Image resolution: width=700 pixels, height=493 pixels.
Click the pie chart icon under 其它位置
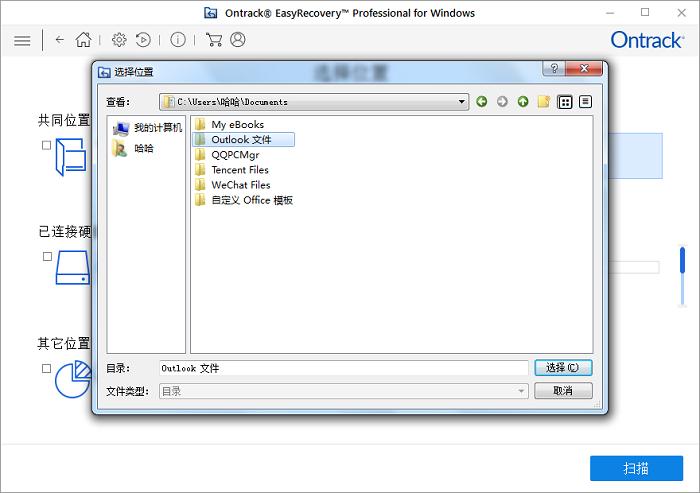pyautogui.click(x=73, y=379)
